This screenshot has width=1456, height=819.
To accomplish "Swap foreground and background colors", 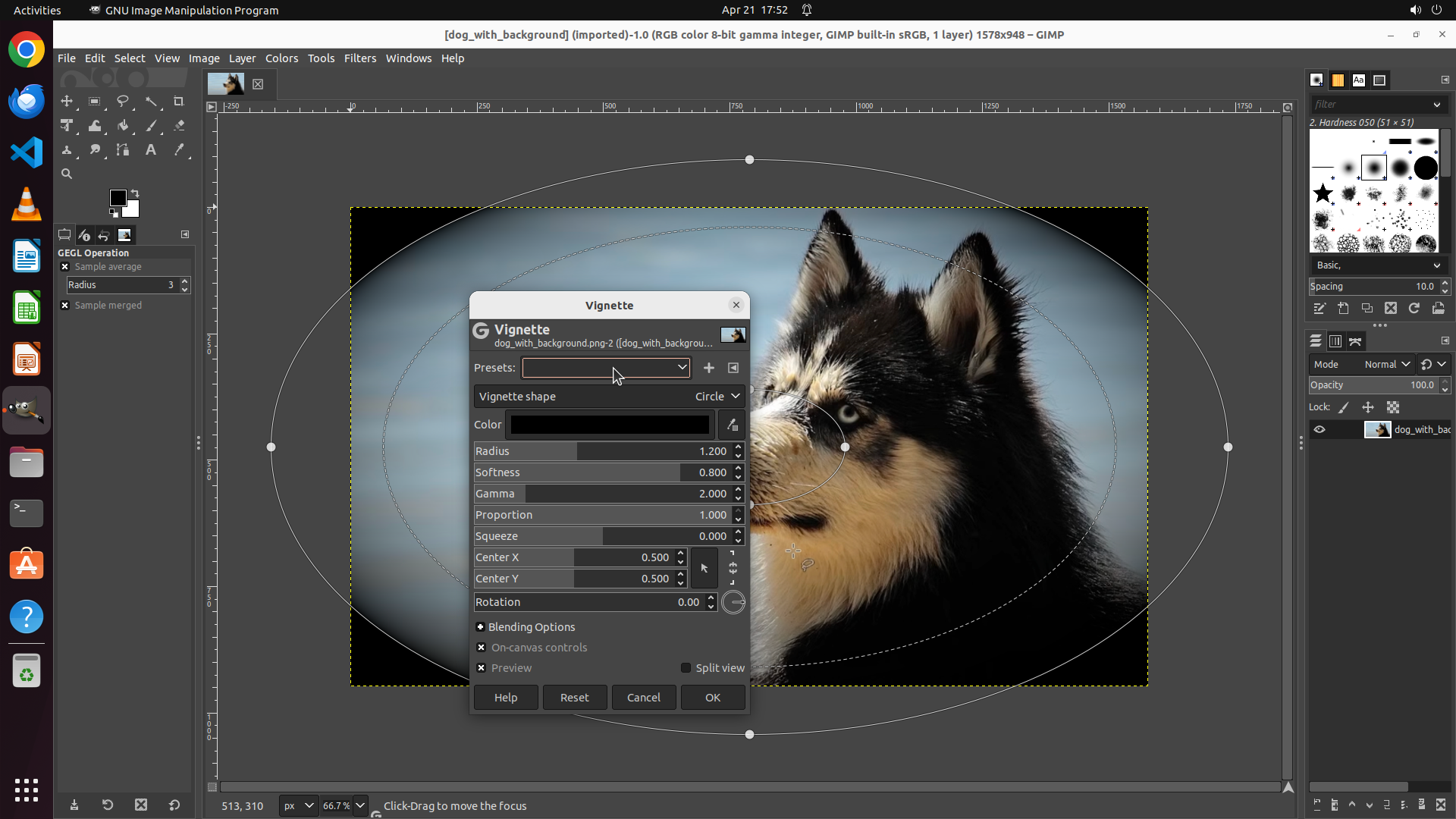I will point(135,193).
